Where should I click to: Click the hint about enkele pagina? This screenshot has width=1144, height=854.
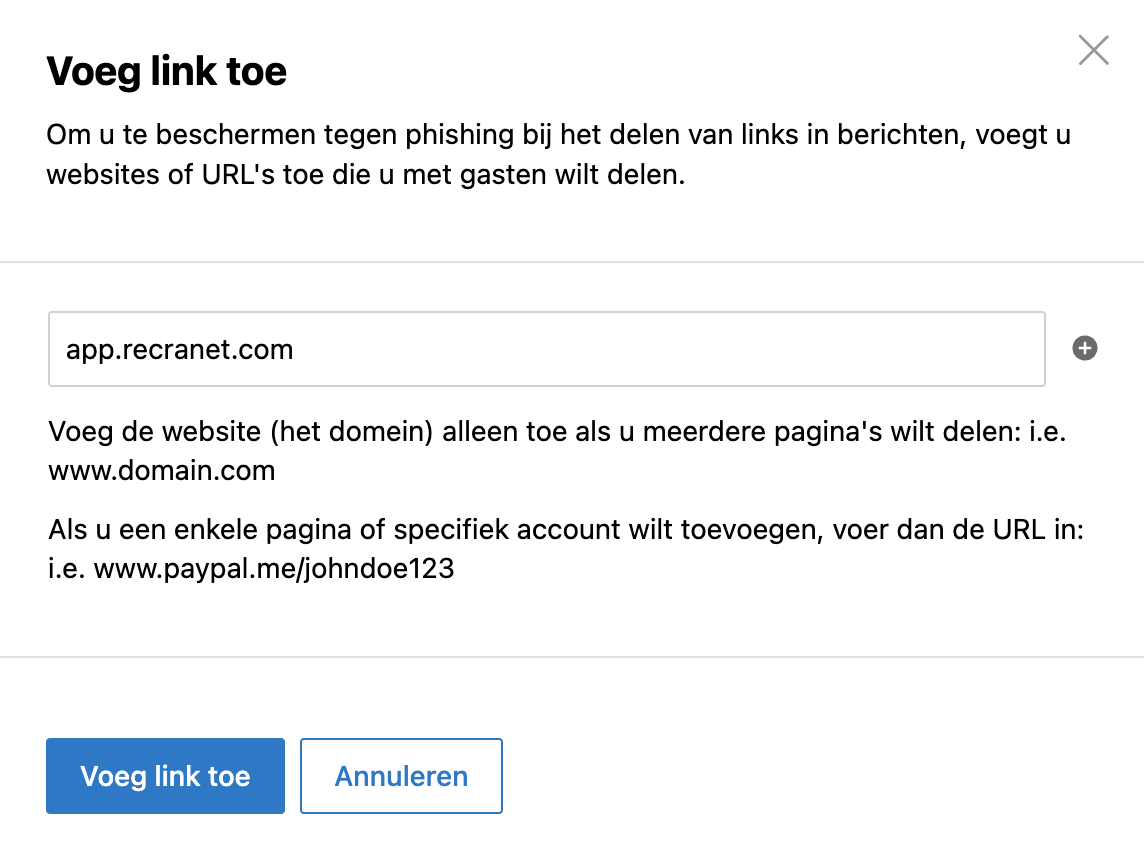tap(566, 549)
